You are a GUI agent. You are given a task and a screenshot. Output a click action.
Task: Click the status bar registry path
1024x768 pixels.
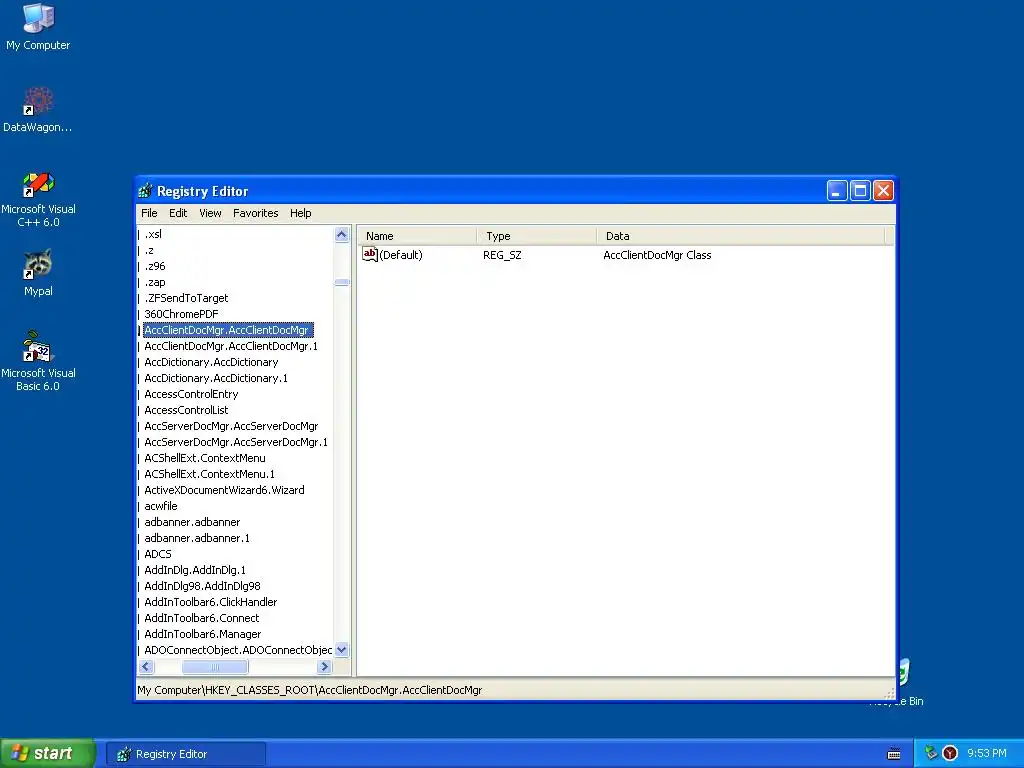(x=310, y=690)
